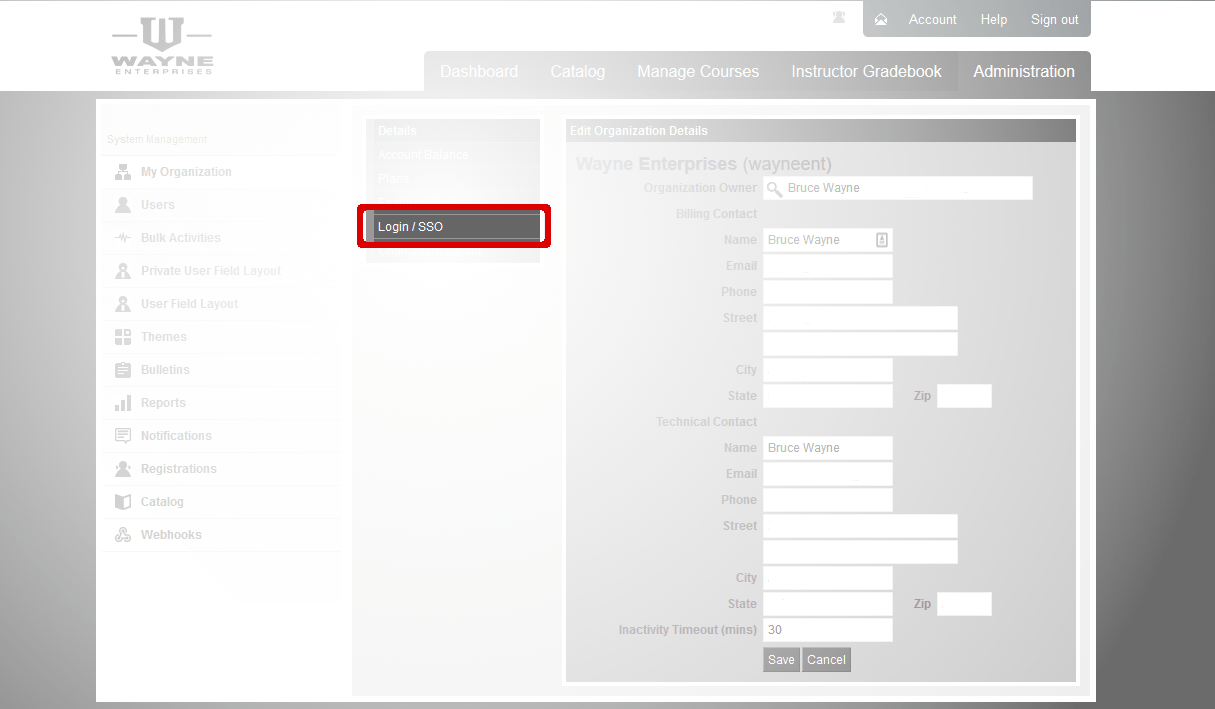Switch to the Administration tab
1215x709 pixels.
click(1023, 71)
